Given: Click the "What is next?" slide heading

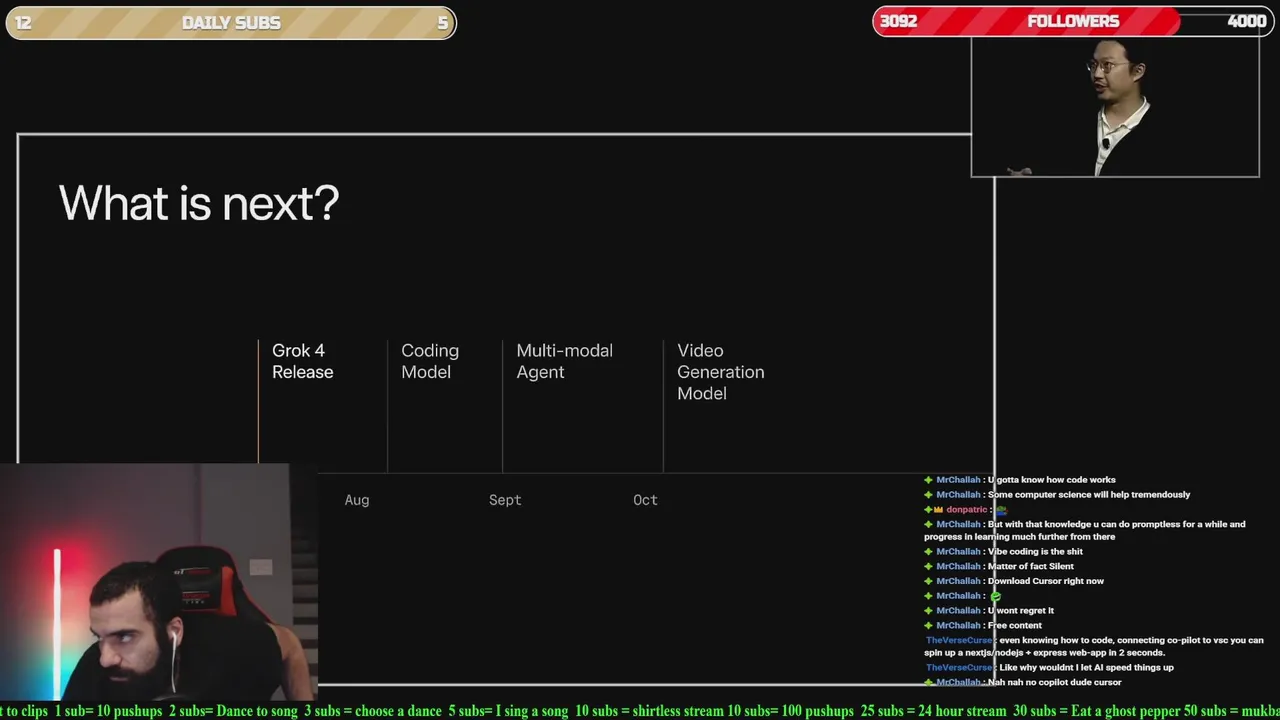Looking at the screenshot, I should tap(199, 203).
